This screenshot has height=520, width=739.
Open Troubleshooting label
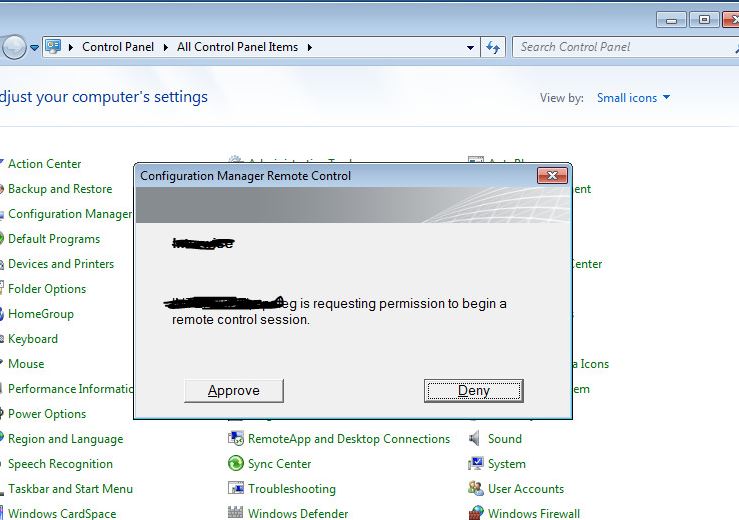[292, 488]
